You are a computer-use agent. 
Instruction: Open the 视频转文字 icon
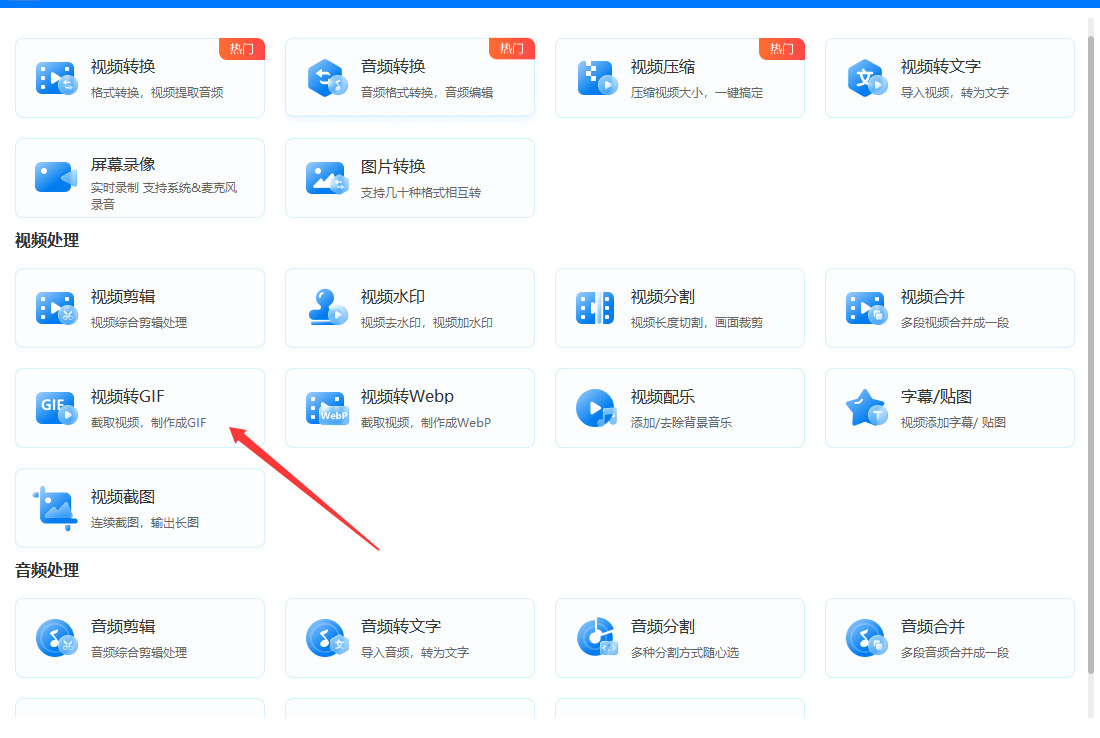[x=867, y=78]
